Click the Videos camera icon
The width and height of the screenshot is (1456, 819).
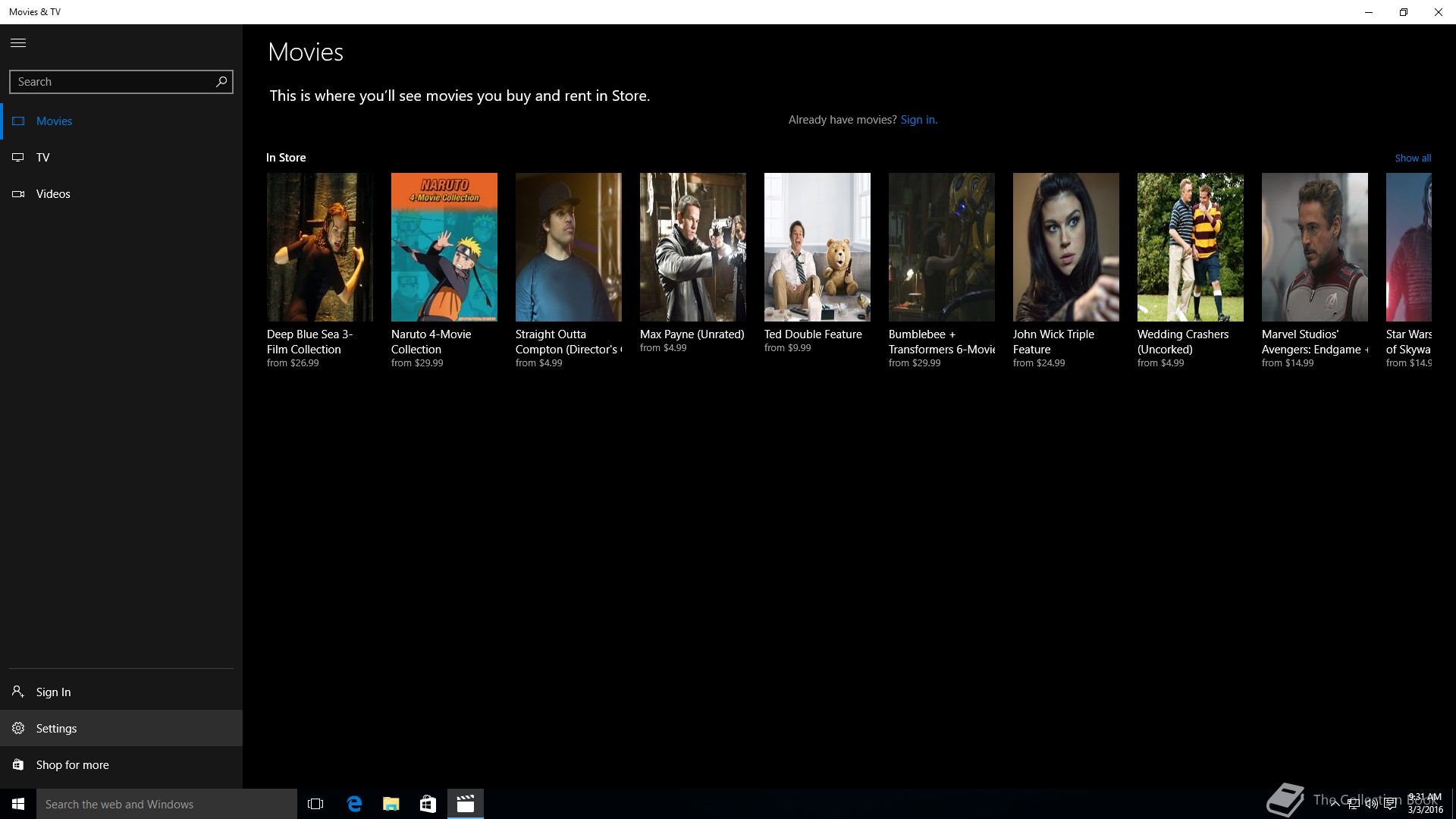(18, 194)
